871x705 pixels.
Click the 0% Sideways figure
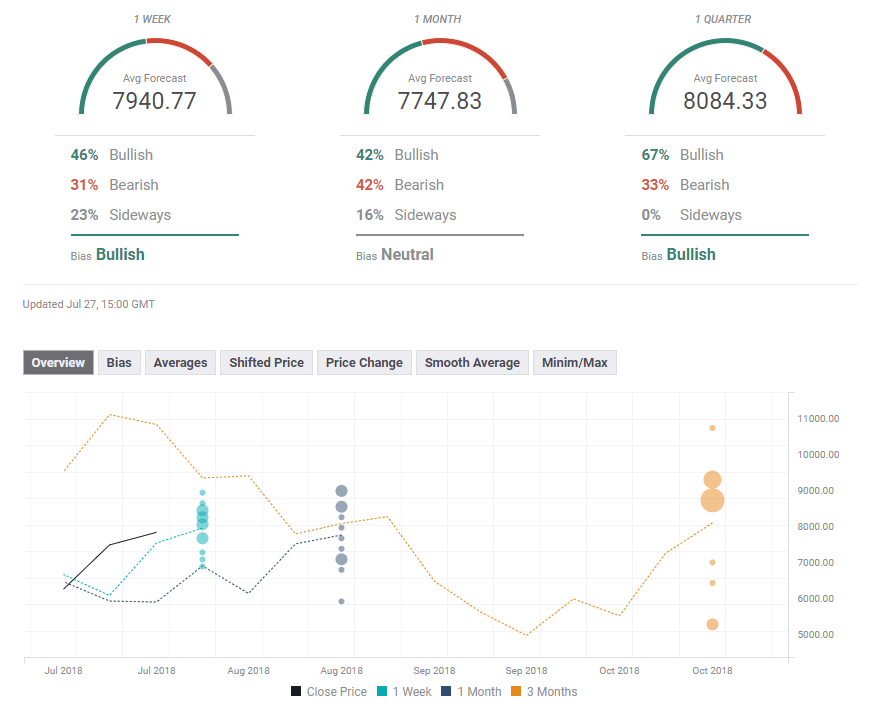click(651, 215)
